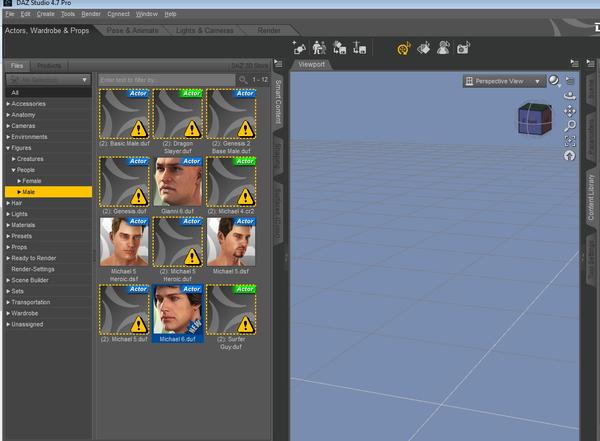Image resolution: width=600 pixels, height=441 pixels.
Task: Open the Edit menu
Action: (x=25, y=14)
